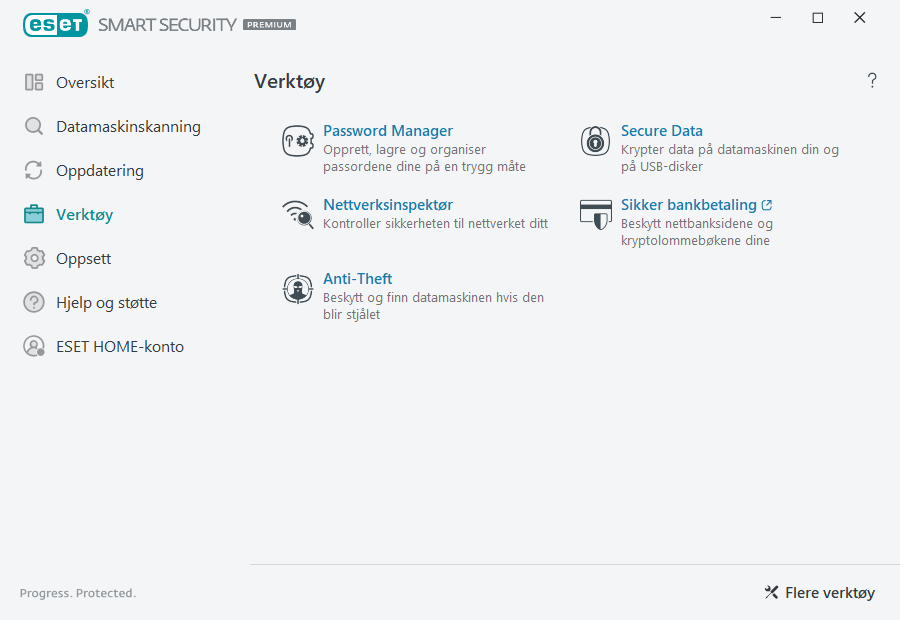Click the Anti-Theft person icon
This screenshot has width=900, height=620.
point(298,288)
